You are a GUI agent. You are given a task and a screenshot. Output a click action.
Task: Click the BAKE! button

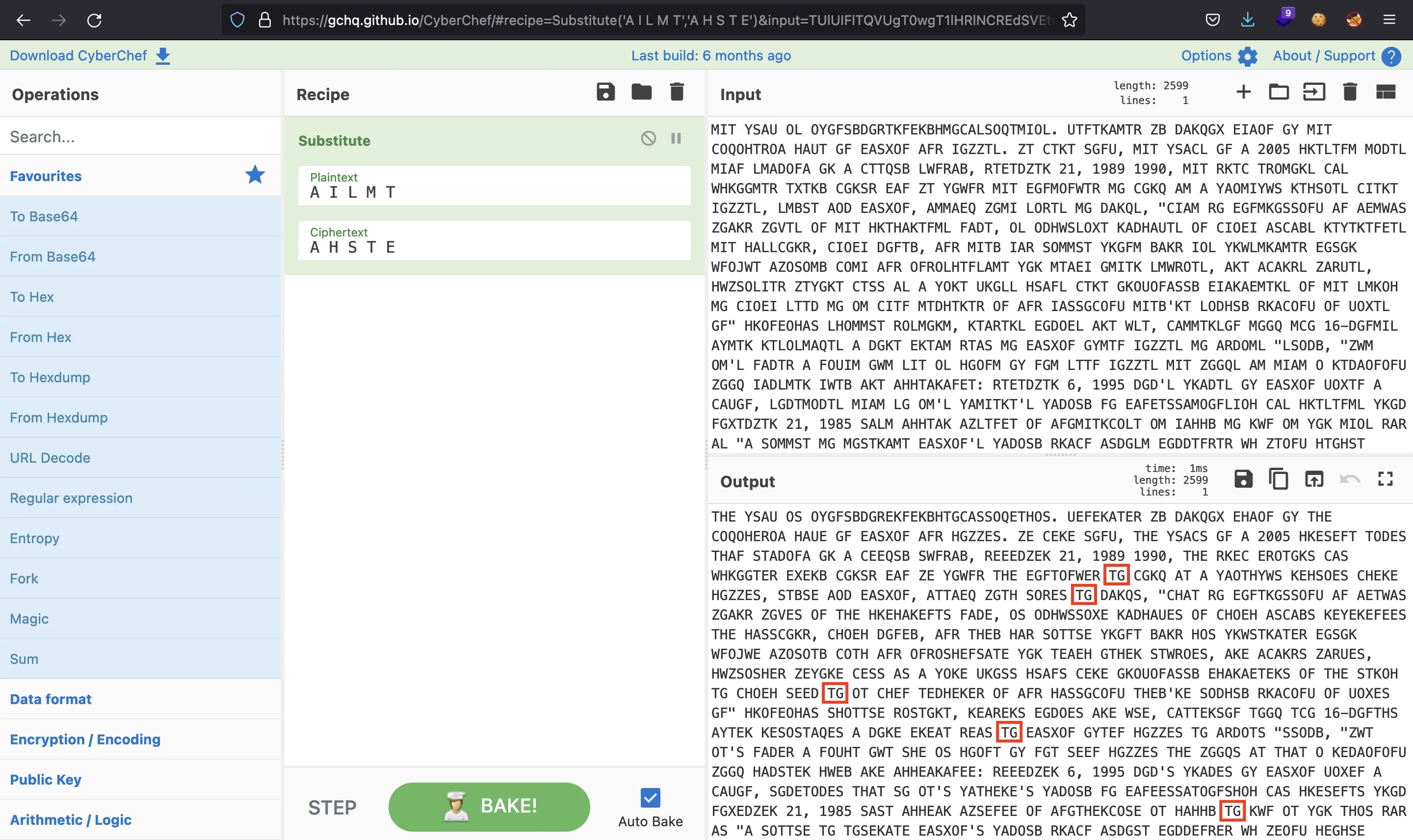[488, 806]
